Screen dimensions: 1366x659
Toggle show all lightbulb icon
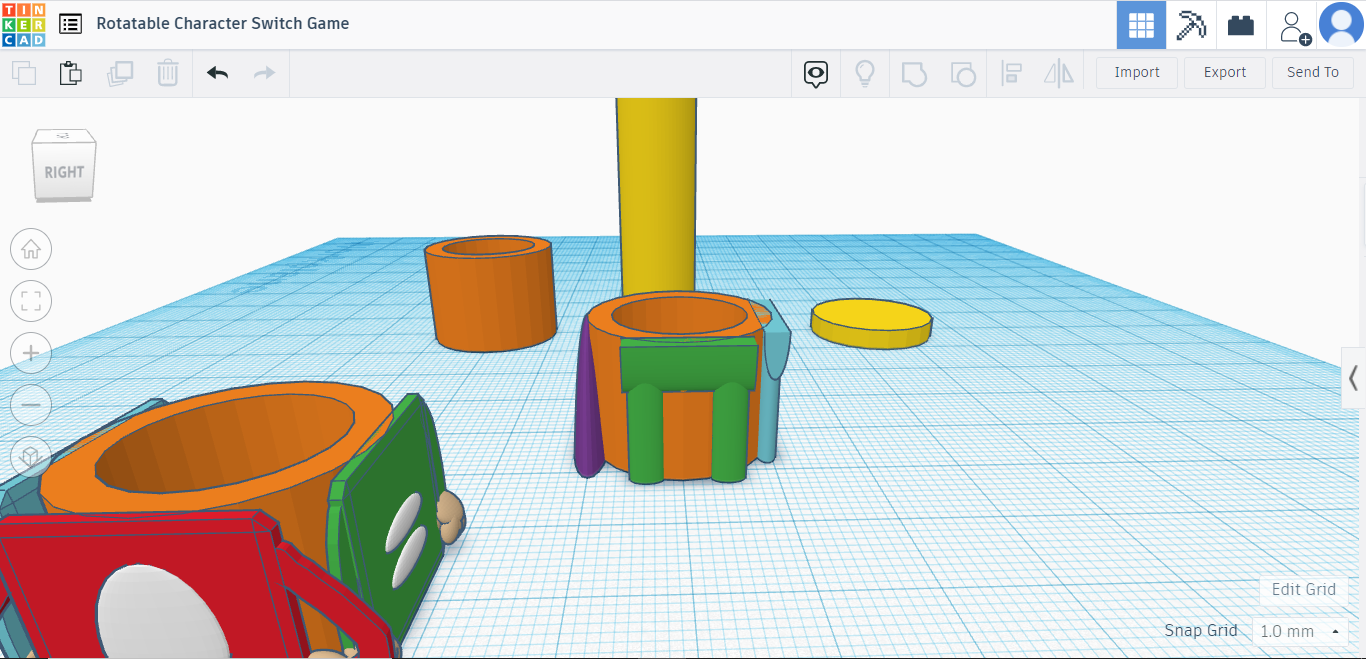click(x=865, y=73)
